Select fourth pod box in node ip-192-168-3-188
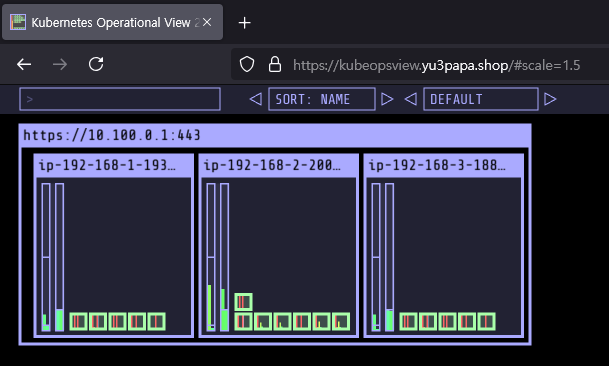This screenshot has height=366, width=609. tap(467, 322)
